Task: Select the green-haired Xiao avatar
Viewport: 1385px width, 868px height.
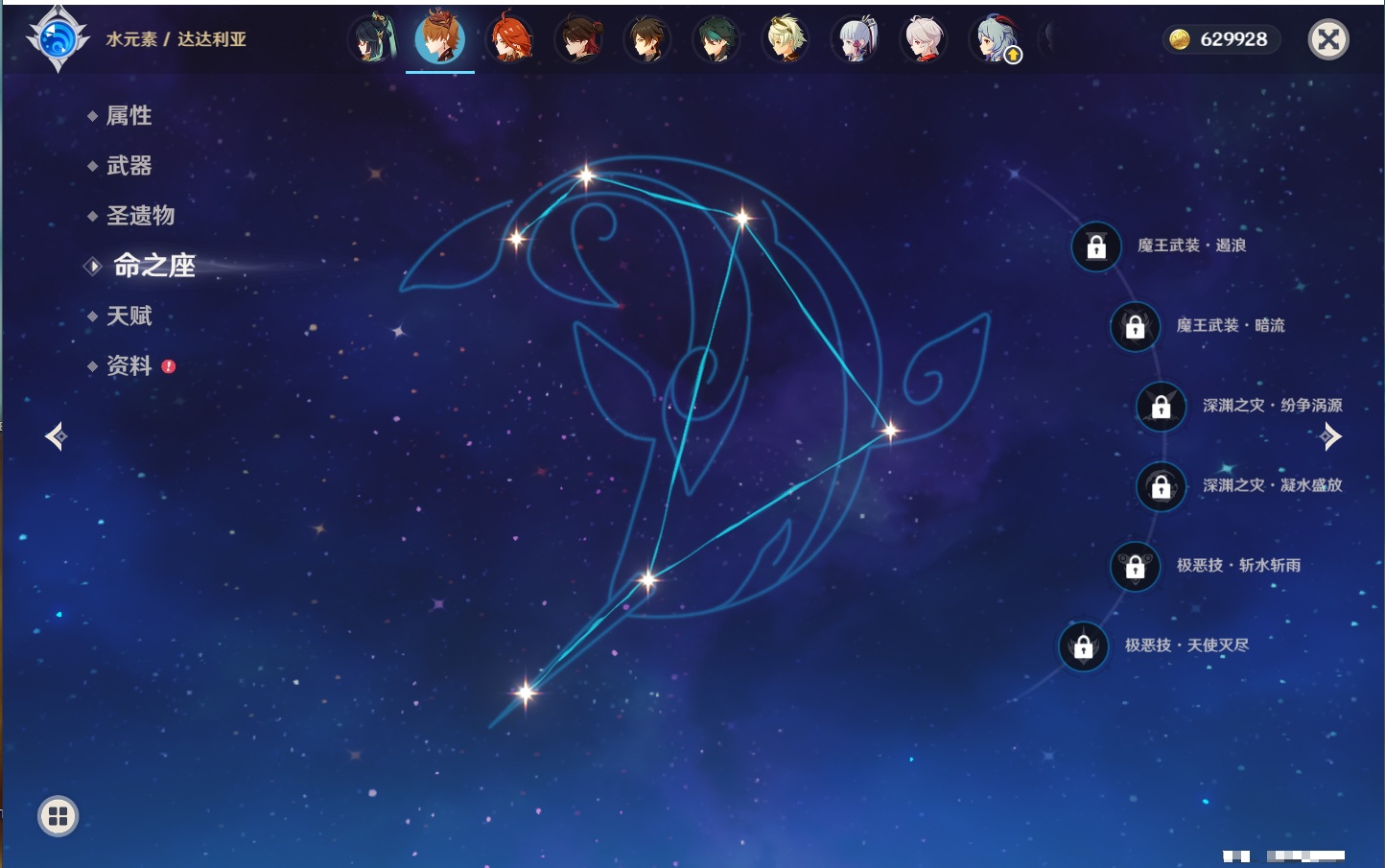Action: point(716,39)
